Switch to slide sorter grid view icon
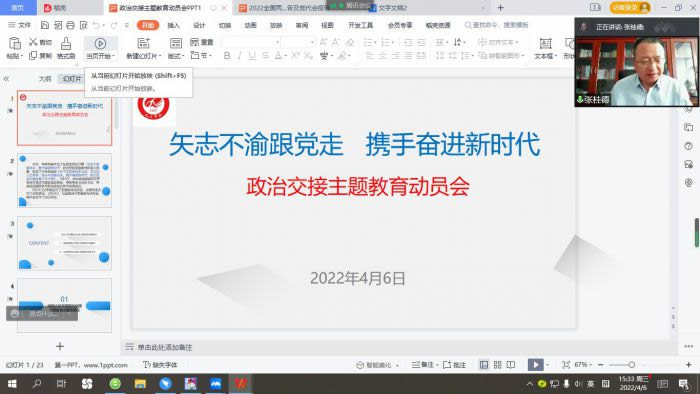 pos(497,365)
